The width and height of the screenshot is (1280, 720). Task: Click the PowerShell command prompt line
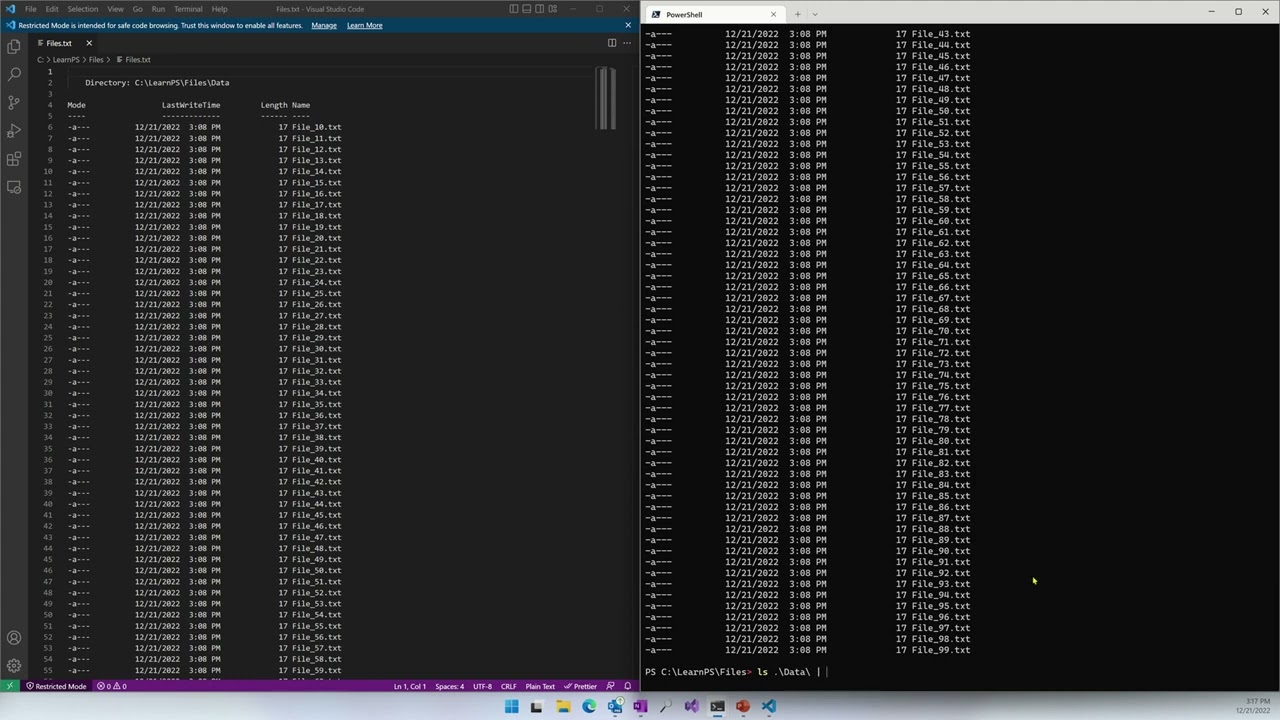736,672
